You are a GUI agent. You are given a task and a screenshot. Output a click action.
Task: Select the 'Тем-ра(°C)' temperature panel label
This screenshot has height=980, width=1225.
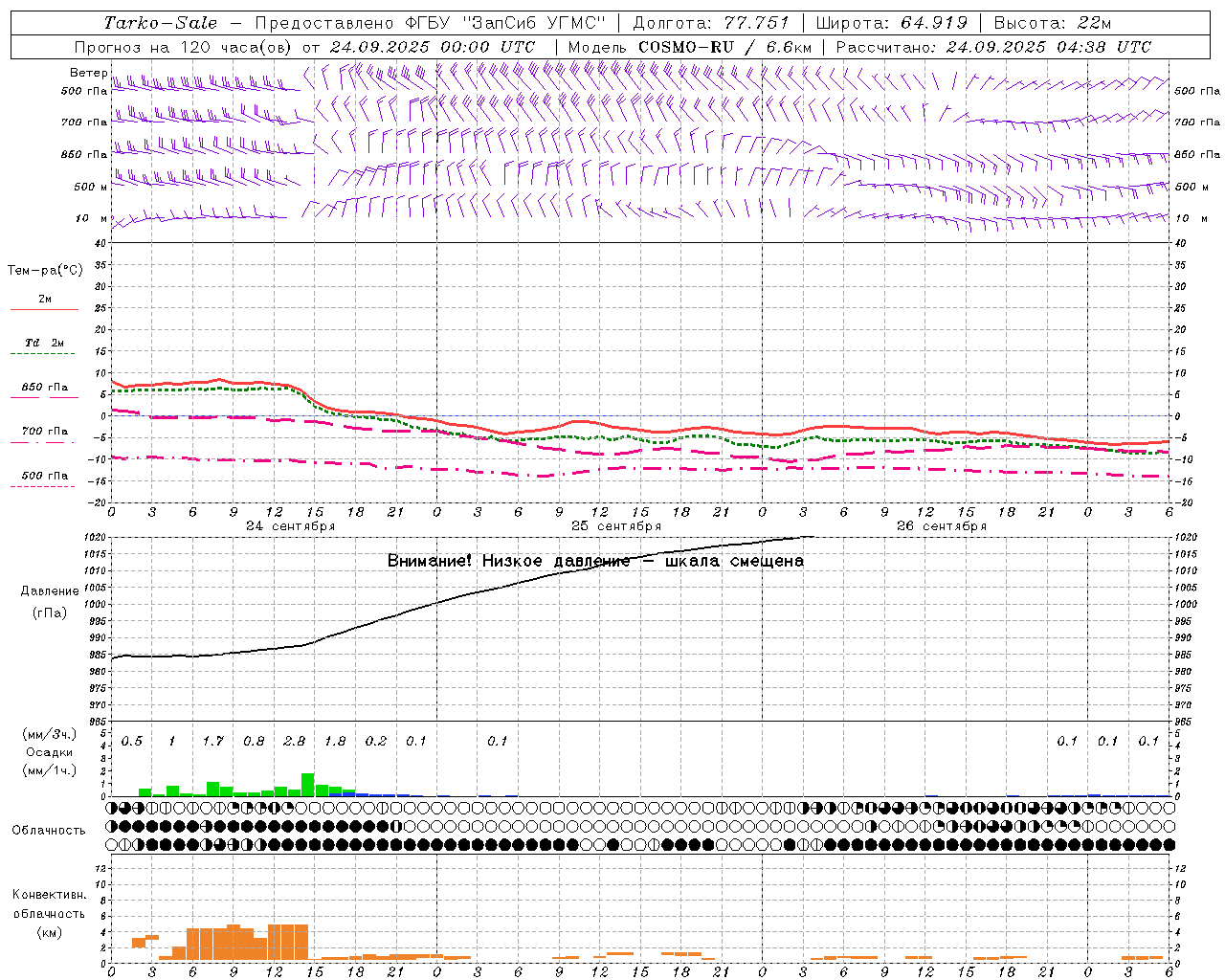45,271
